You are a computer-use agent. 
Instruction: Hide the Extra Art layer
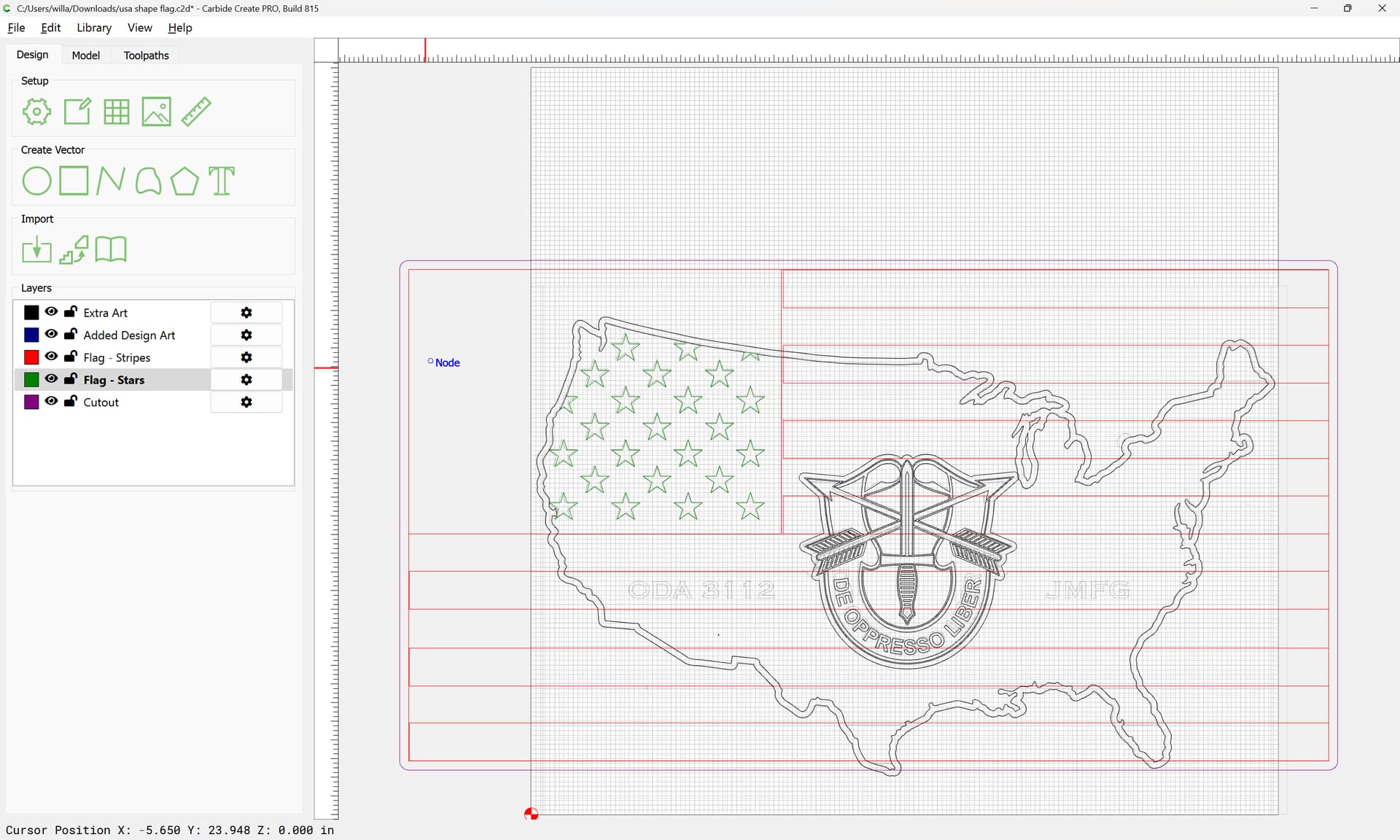(51, 312)
